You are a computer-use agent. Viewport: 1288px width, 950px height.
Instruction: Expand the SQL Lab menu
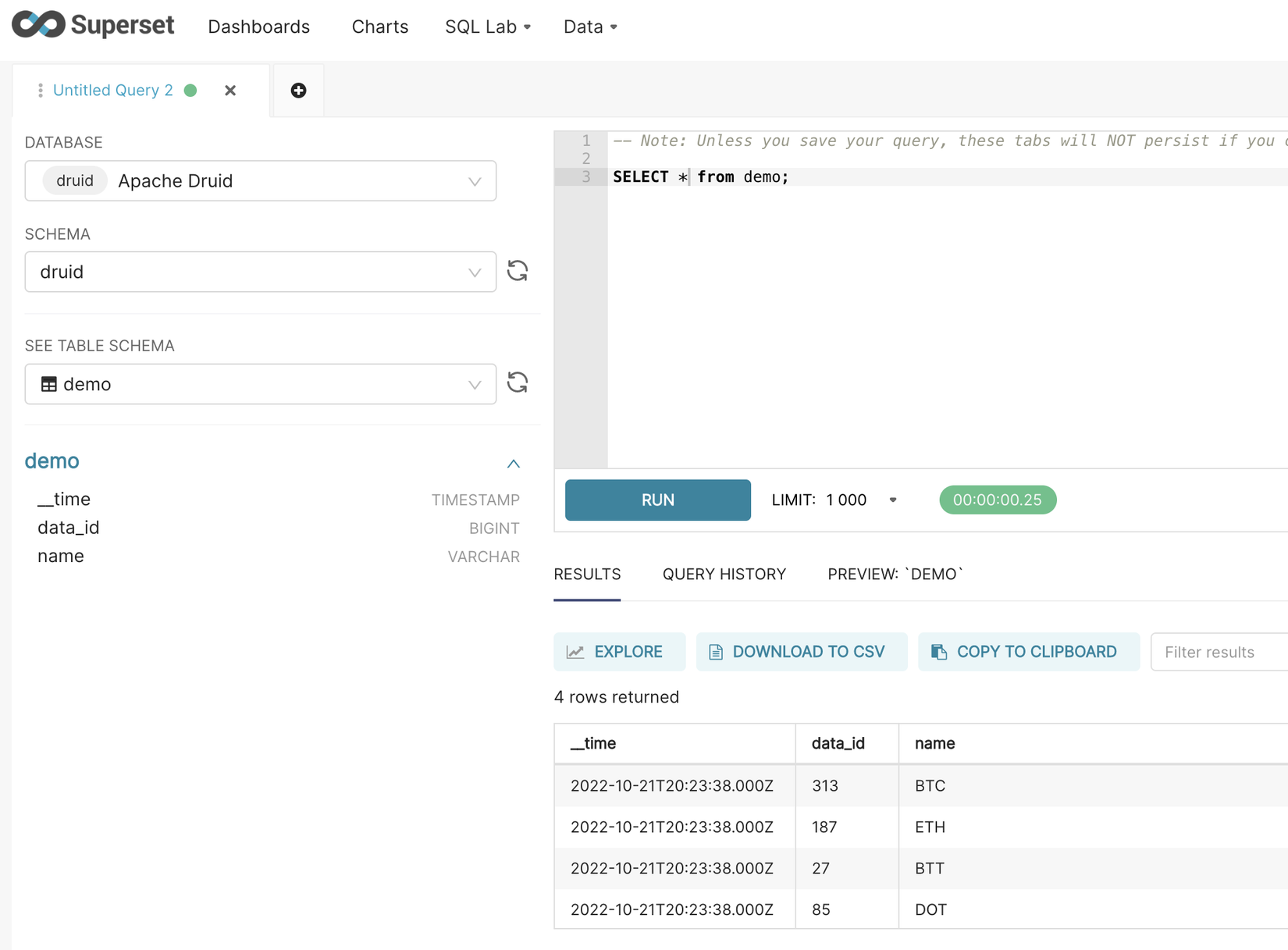488,27
